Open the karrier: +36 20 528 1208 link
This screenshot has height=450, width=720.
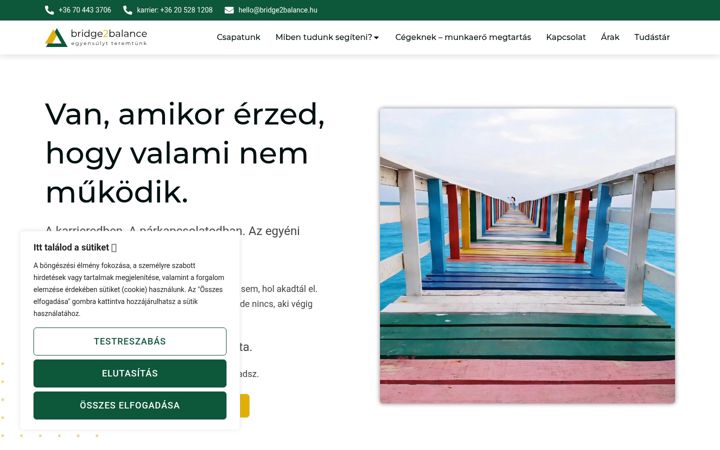[174, 10]
